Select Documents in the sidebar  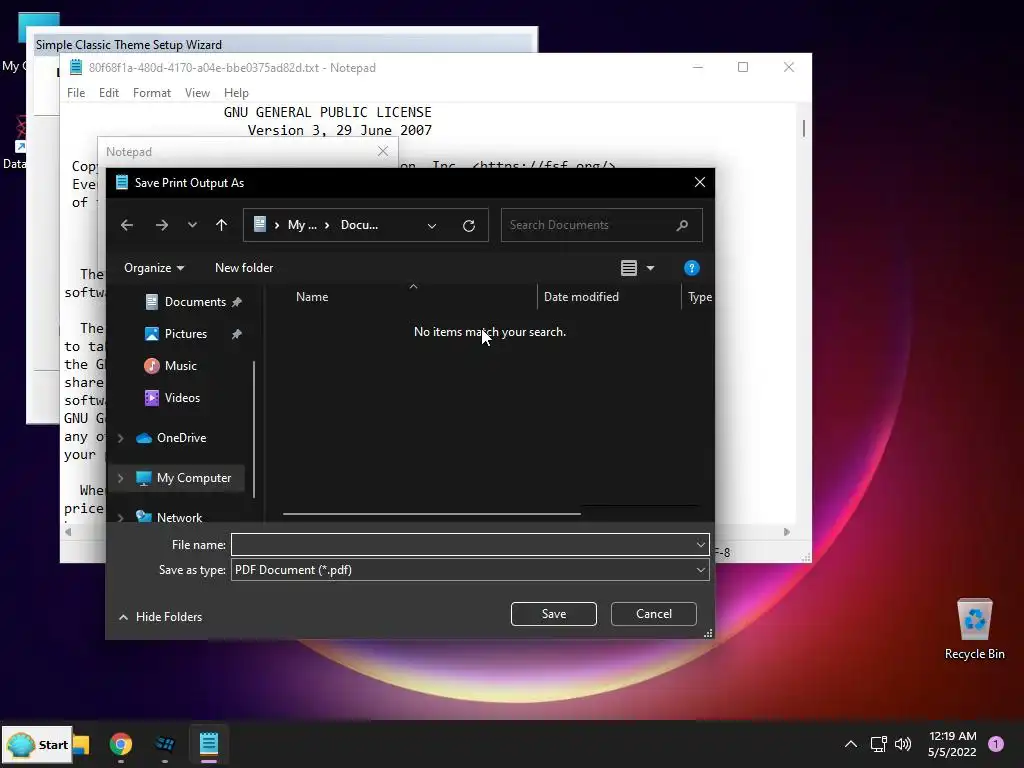click(x=195, y=302)
